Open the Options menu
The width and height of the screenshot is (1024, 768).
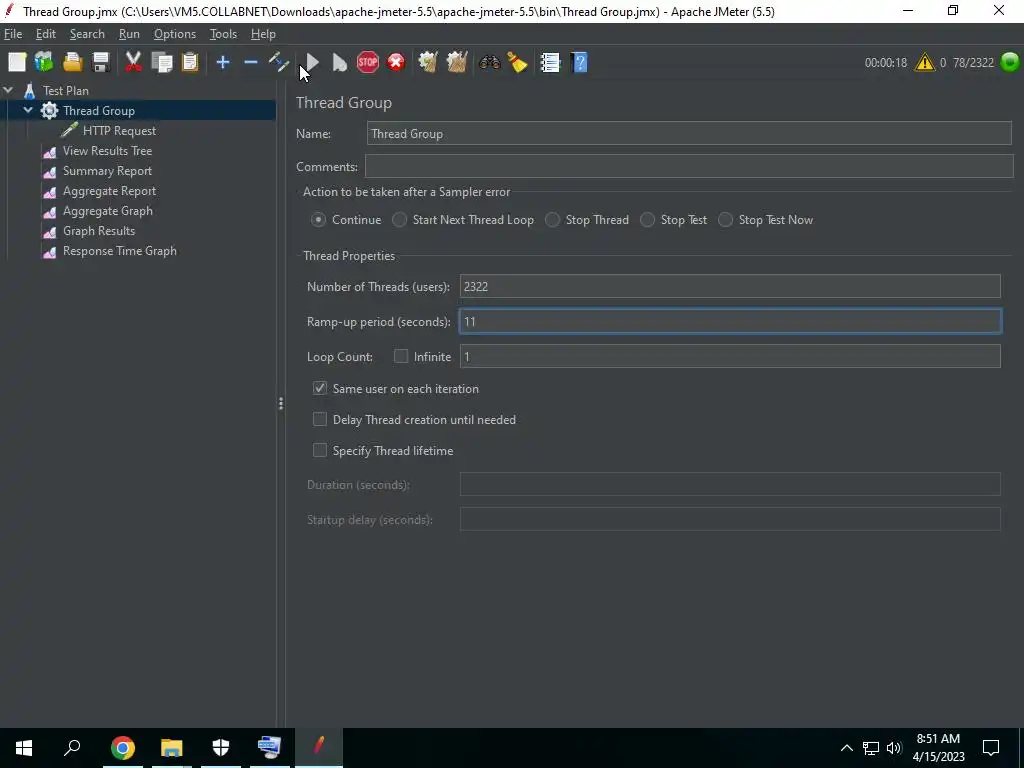(174, 34)
